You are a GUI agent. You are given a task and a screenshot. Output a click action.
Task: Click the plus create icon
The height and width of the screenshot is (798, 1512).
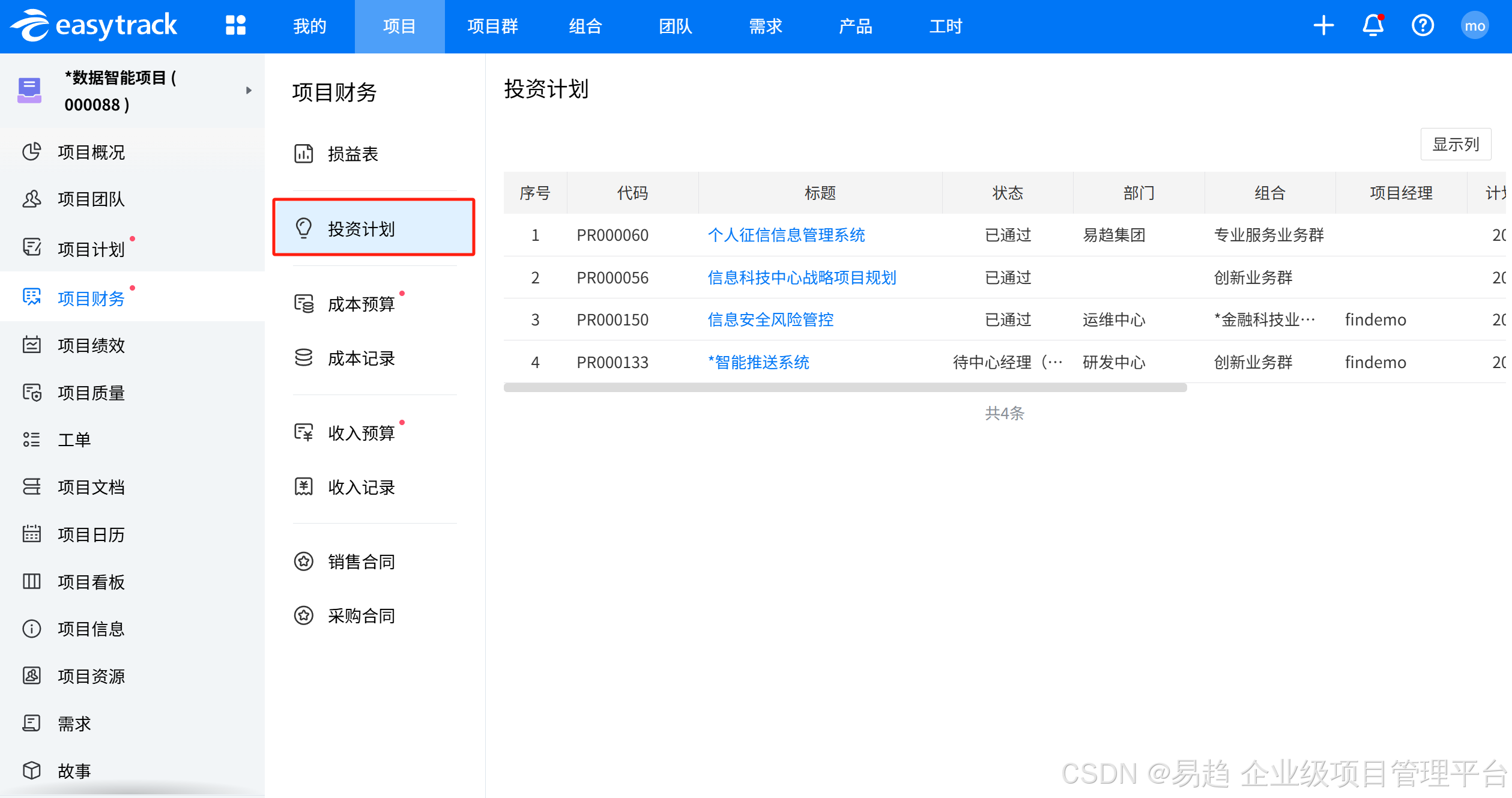click(x=1323, y=26)
